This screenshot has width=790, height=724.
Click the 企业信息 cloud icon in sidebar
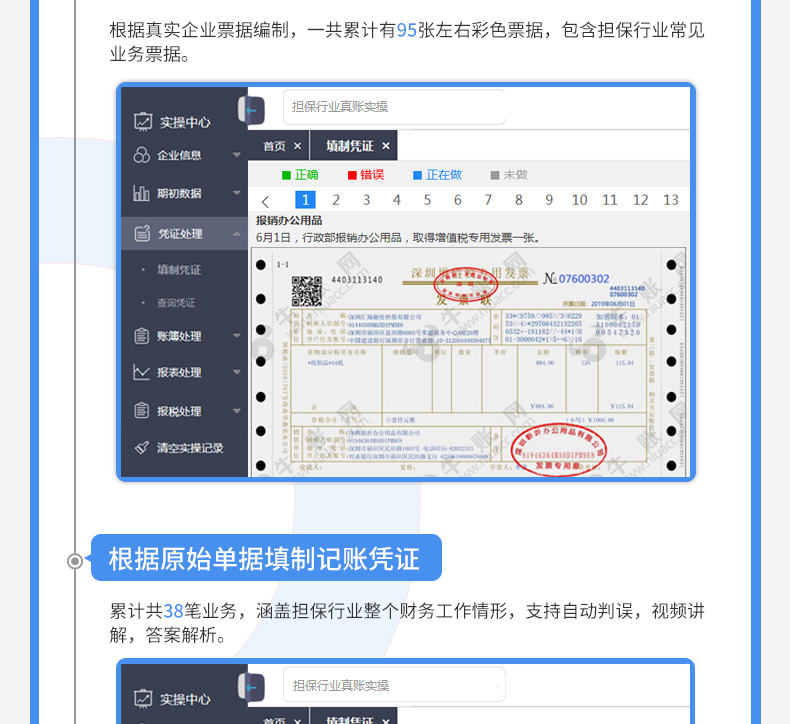141,155
